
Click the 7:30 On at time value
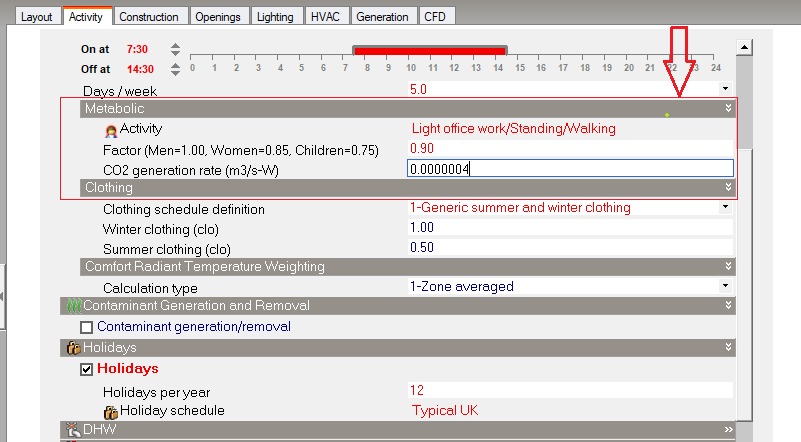click(x=137, y=49)
